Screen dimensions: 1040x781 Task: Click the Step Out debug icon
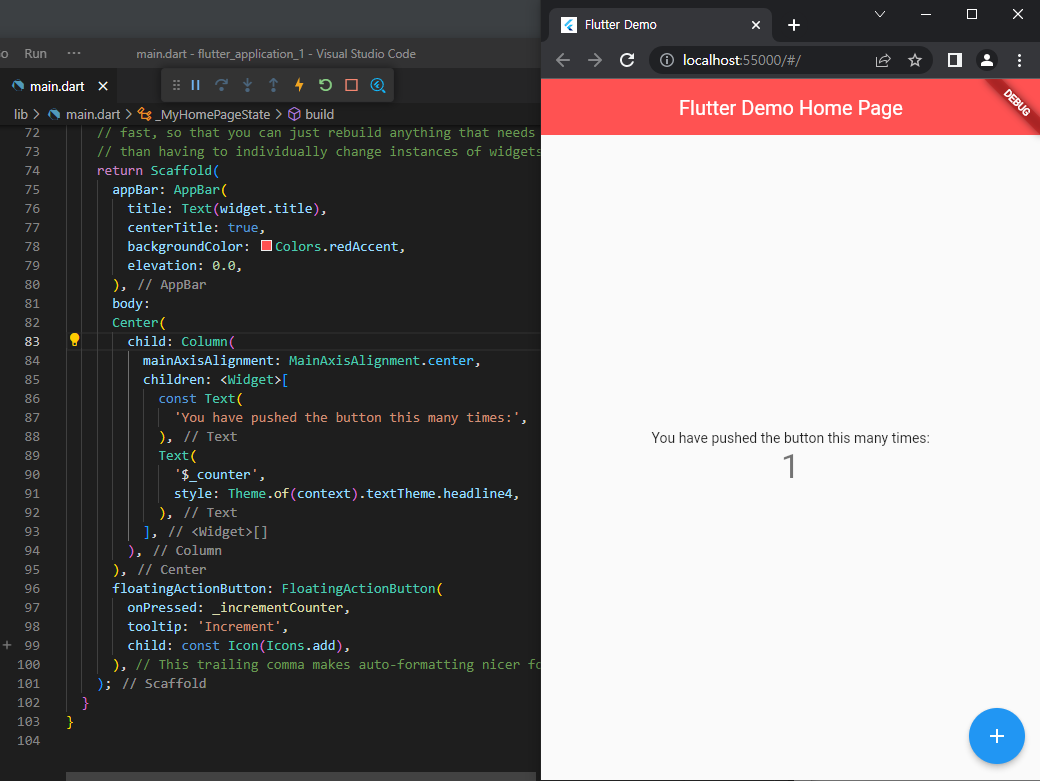tap(273, 85)
